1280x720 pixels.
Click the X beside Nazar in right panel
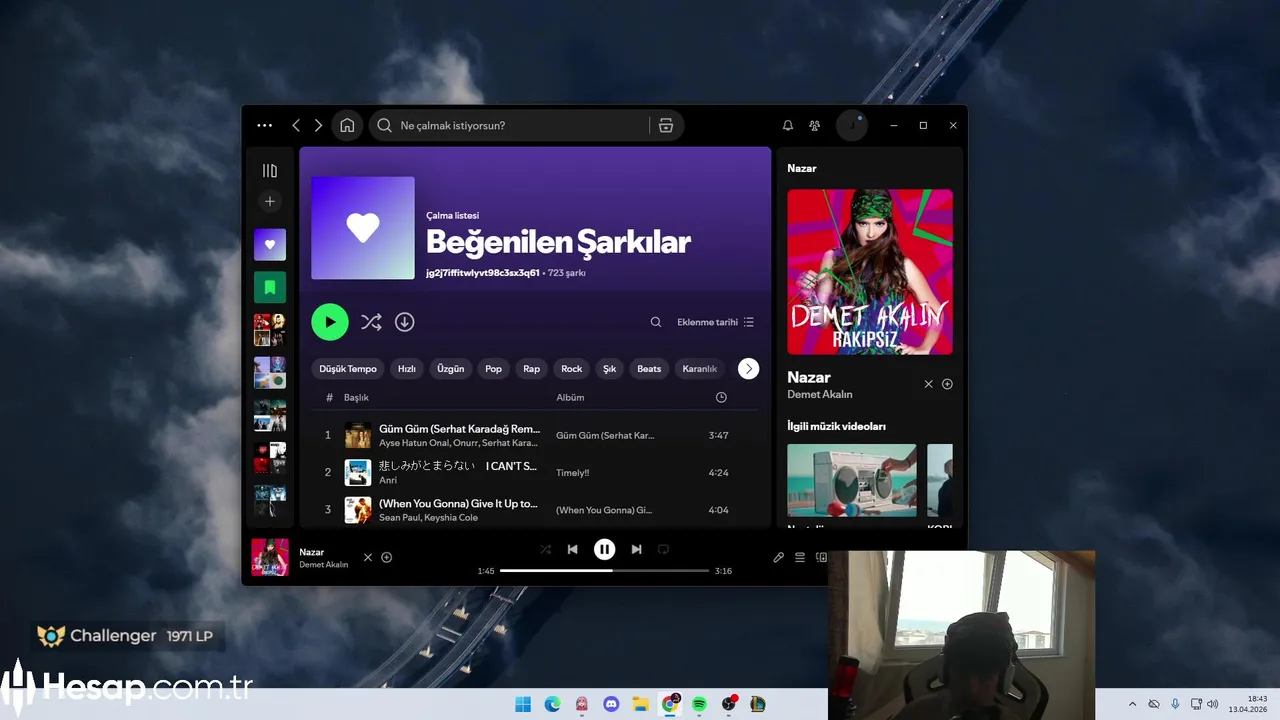pyautogui.click(x=928, y=384)
